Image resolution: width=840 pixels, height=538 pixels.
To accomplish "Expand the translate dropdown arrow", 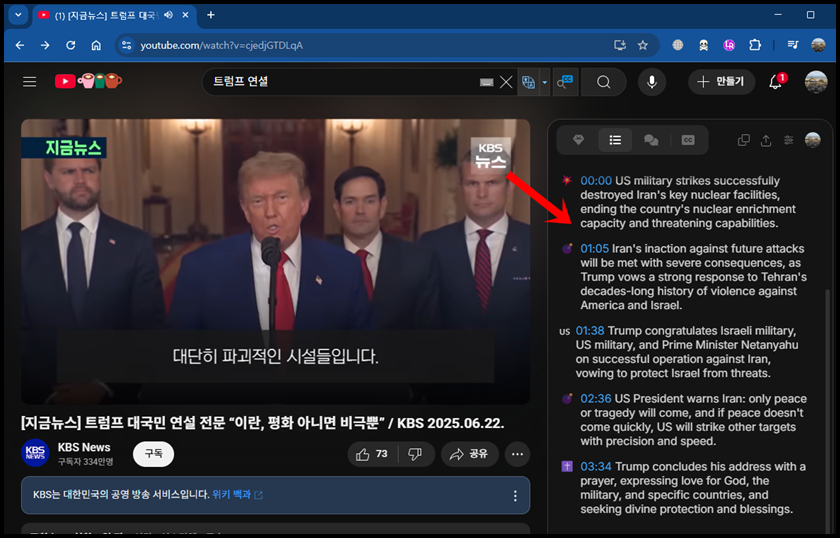I will coord(545,83).
